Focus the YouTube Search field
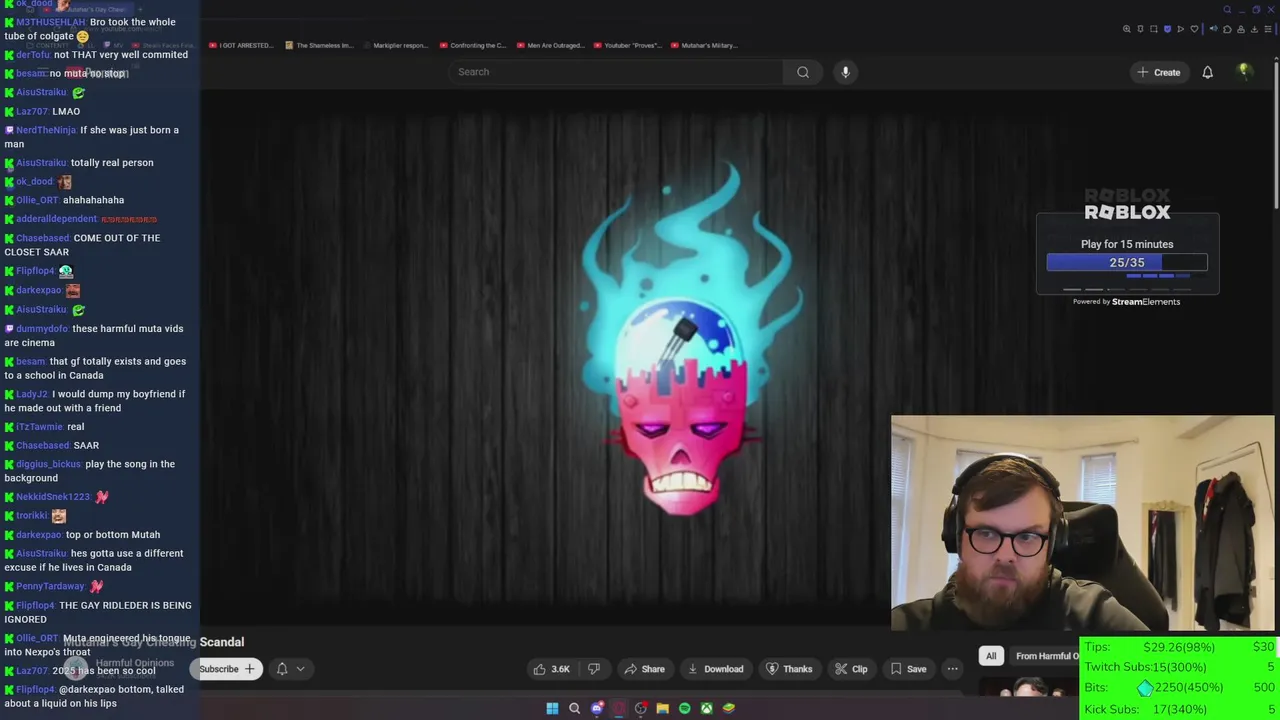 (617, 72)
